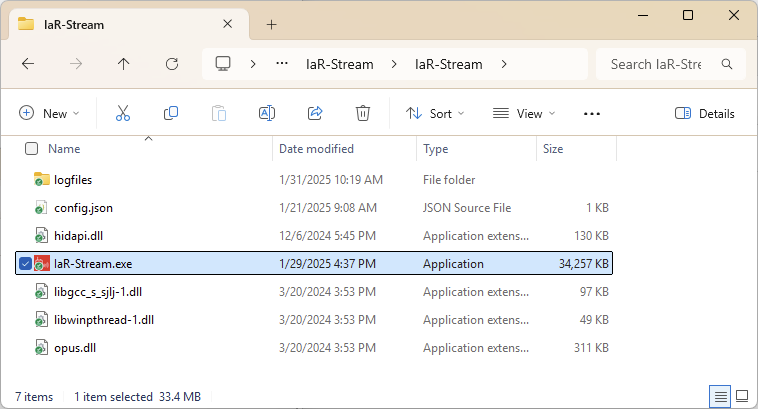Close the IaR-Stream tab
Screen dimensions: 758x409
coord(228,24)
